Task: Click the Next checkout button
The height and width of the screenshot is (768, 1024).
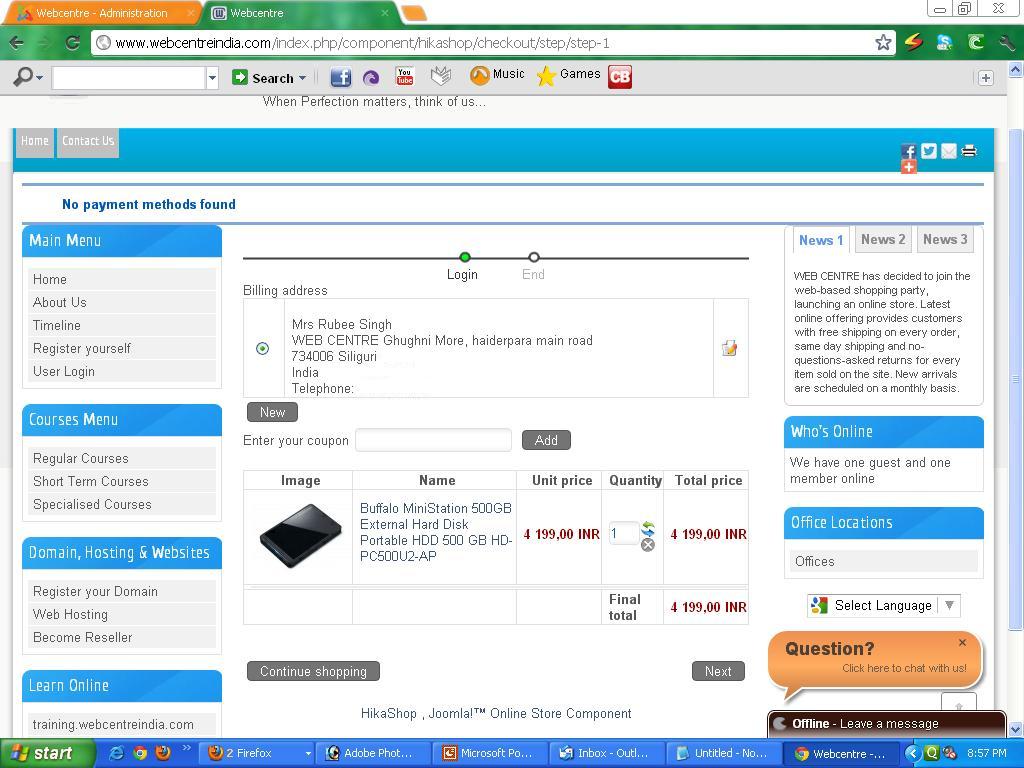Action: [x=718, y=671]
